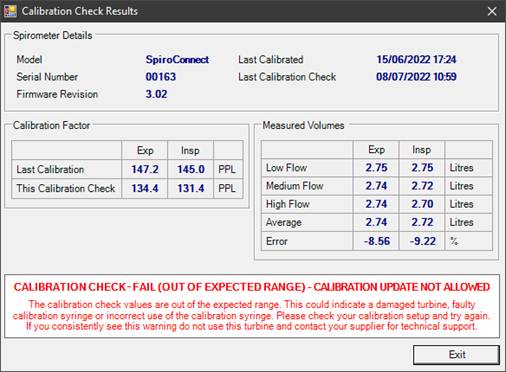Click This Calibration Check Insp value 131.4
The width and height of the screenshot is (506, 372).
coord(191,188)
